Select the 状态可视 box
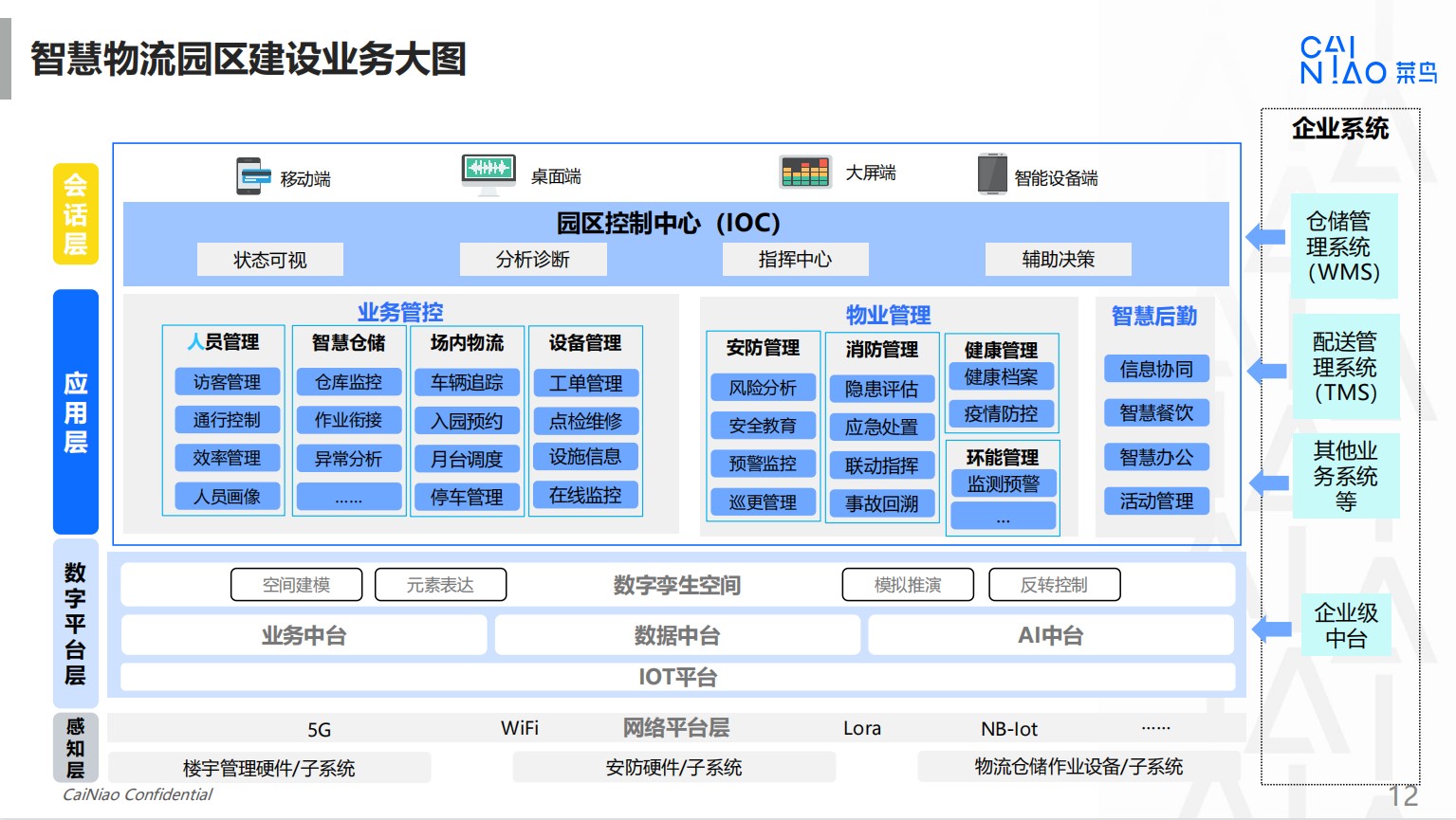The height and width of the screenshot is (820, 1456). (x=270, y=260)
